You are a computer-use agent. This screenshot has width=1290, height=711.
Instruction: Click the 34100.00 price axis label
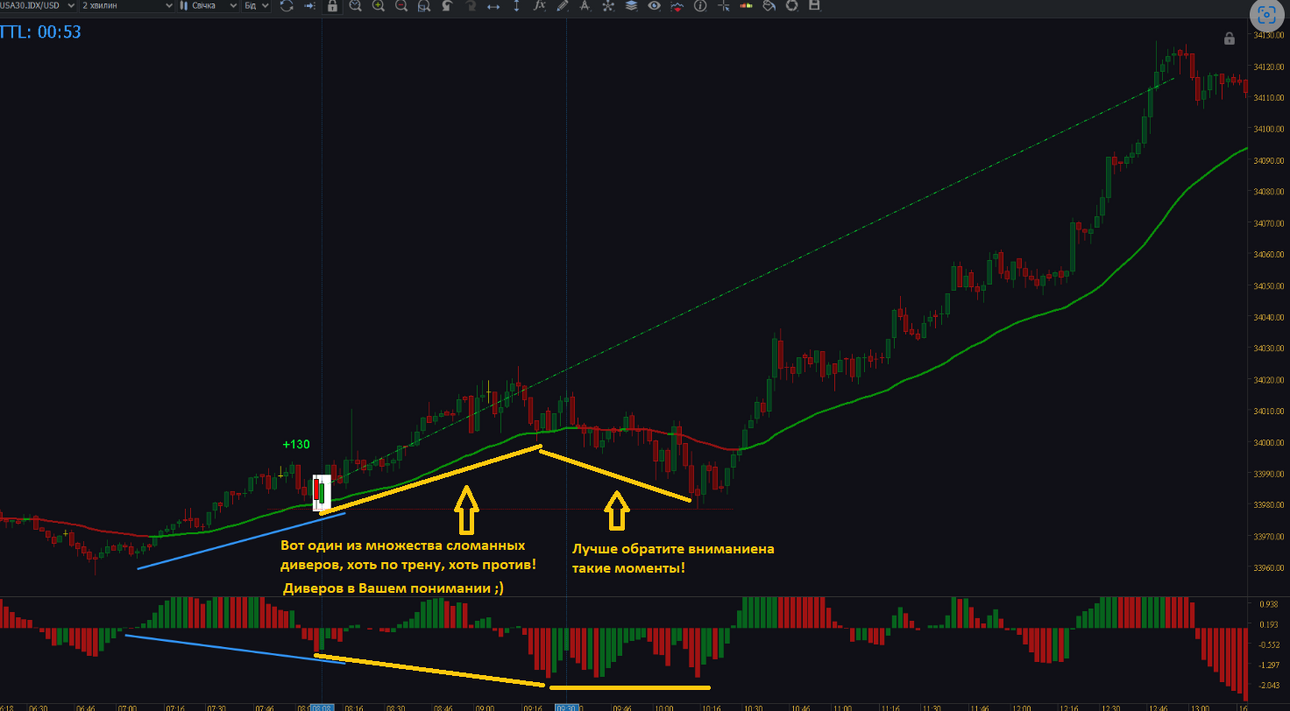pos(1267,129)
